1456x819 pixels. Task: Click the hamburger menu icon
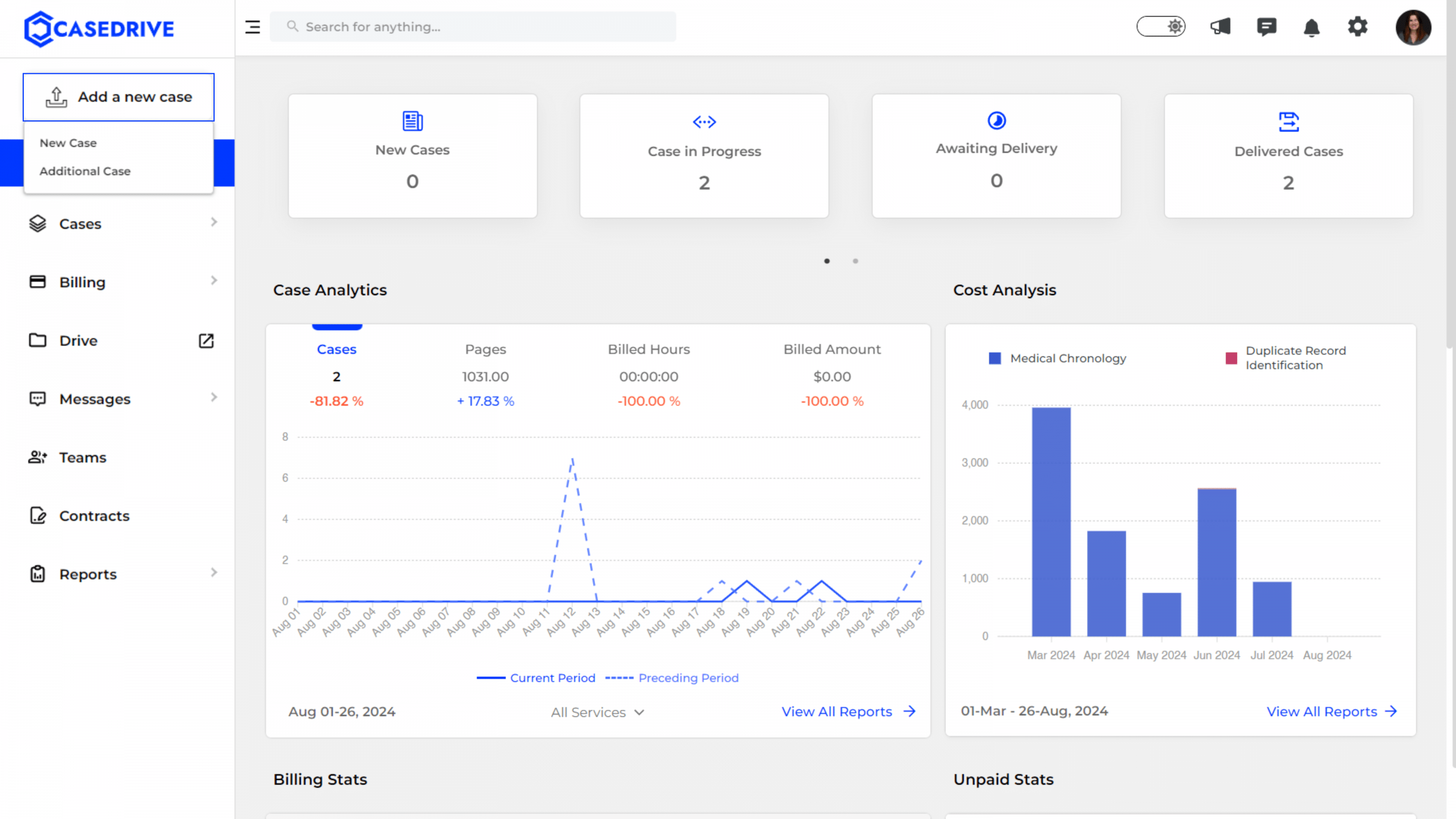point(253,27)
